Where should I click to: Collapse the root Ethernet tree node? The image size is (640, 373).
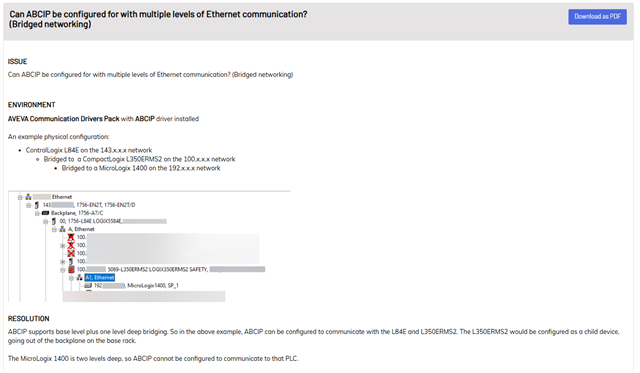(x=20, y=197)
